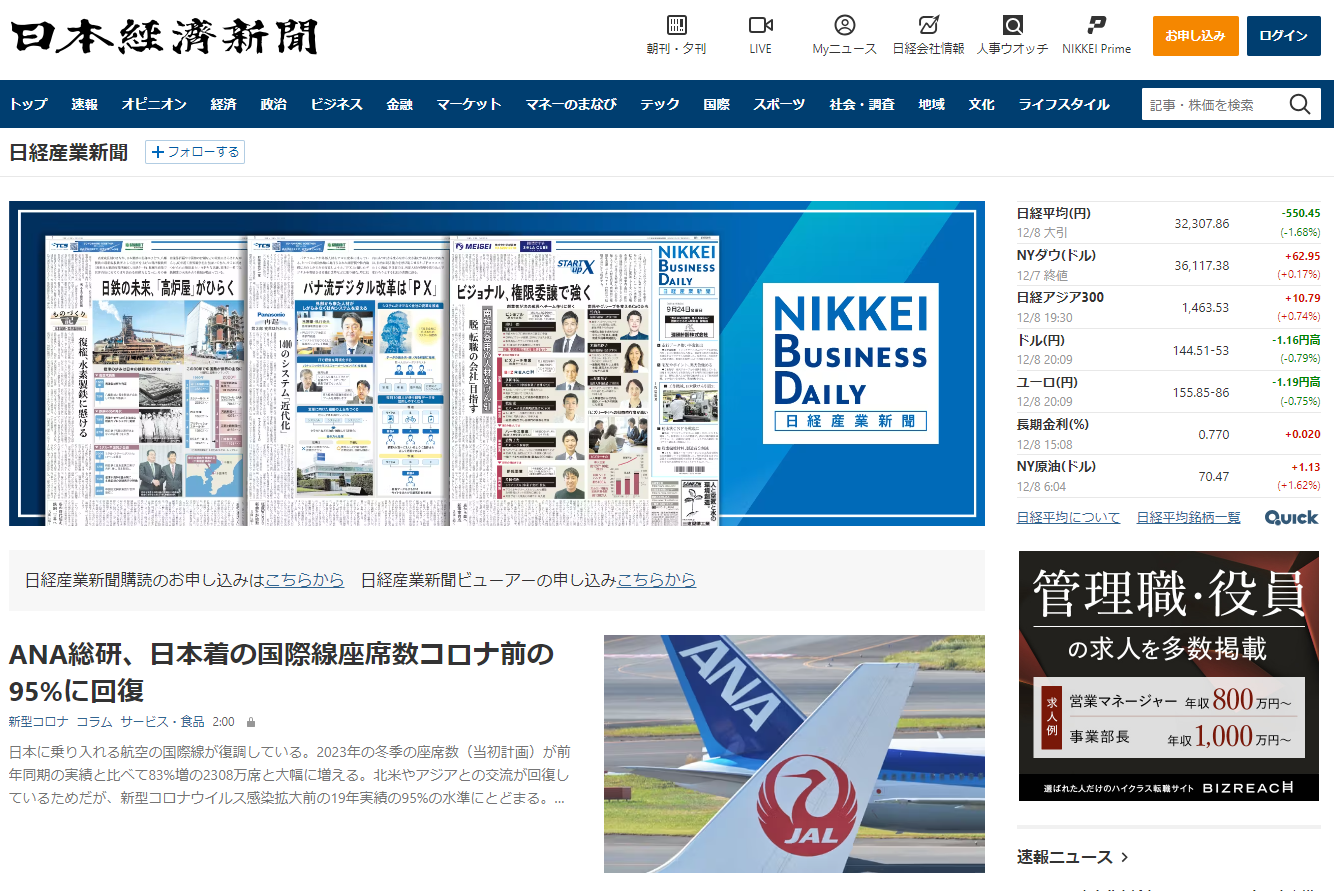This screenshot has width=1334, height=891.
Task: Toggle the フォローする follow button
Action: 195,152
